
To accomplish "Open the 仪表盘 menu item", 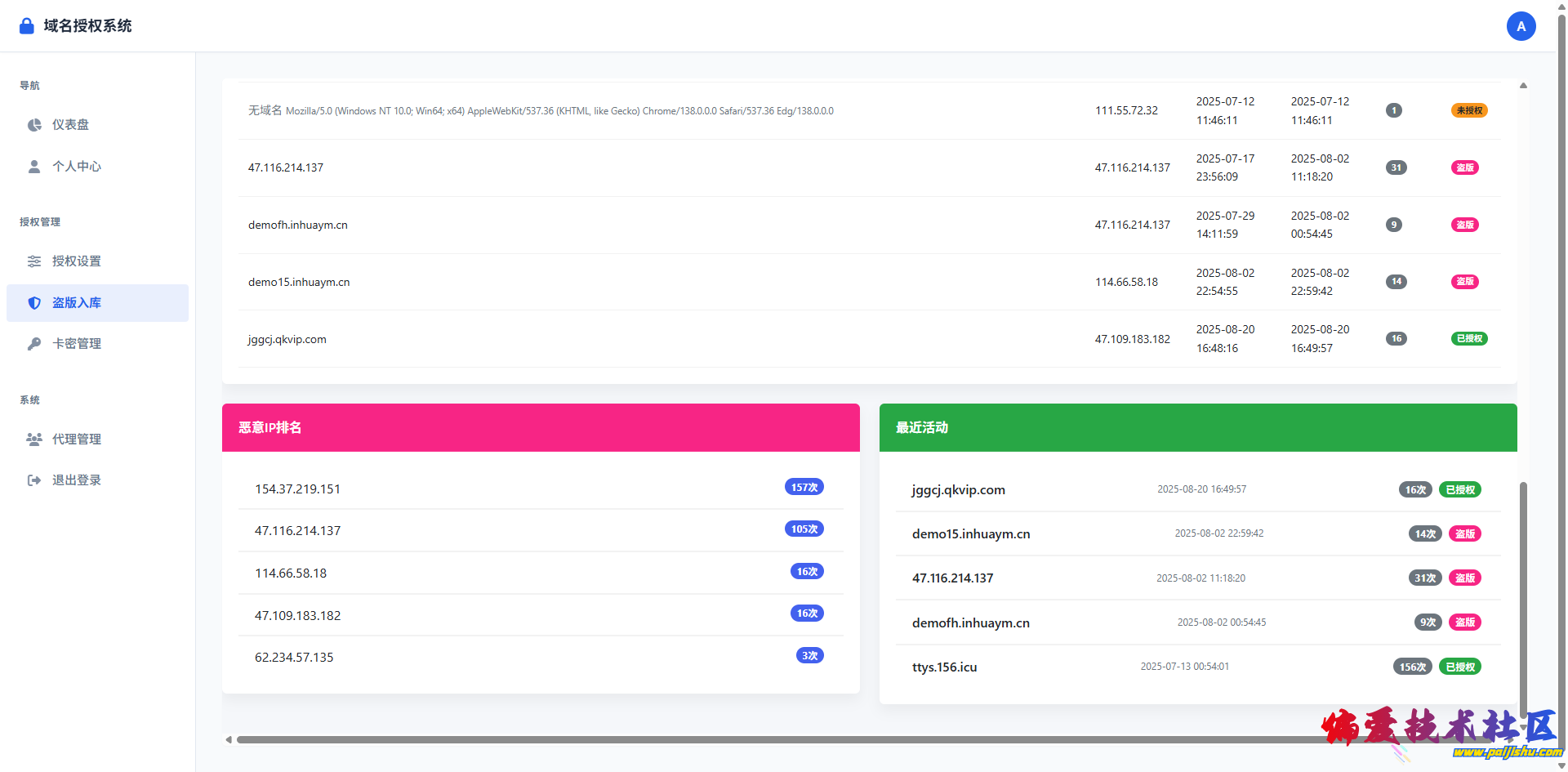I will 70,125.
